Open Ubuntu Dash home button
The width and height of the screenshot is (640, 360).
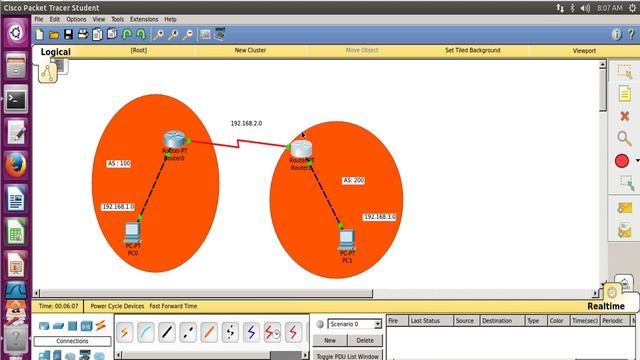click(16, 33)
